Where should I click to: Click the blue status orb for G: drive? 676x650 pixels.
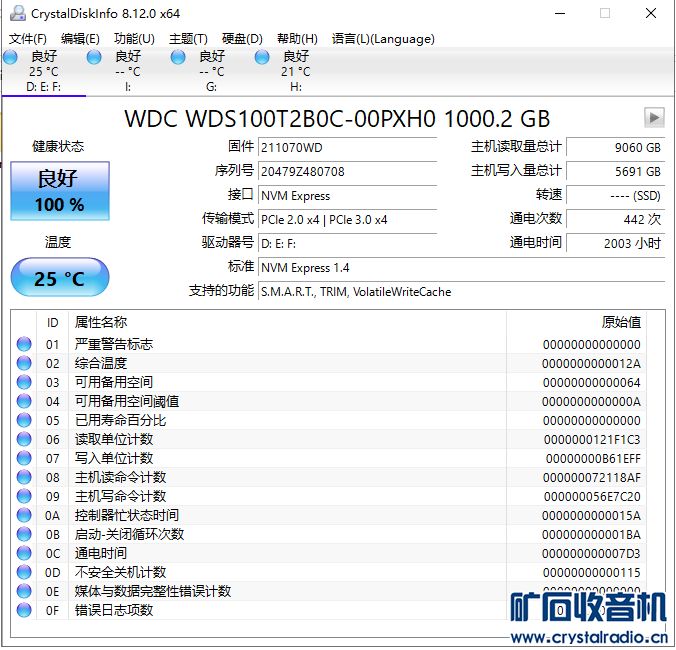178,57
